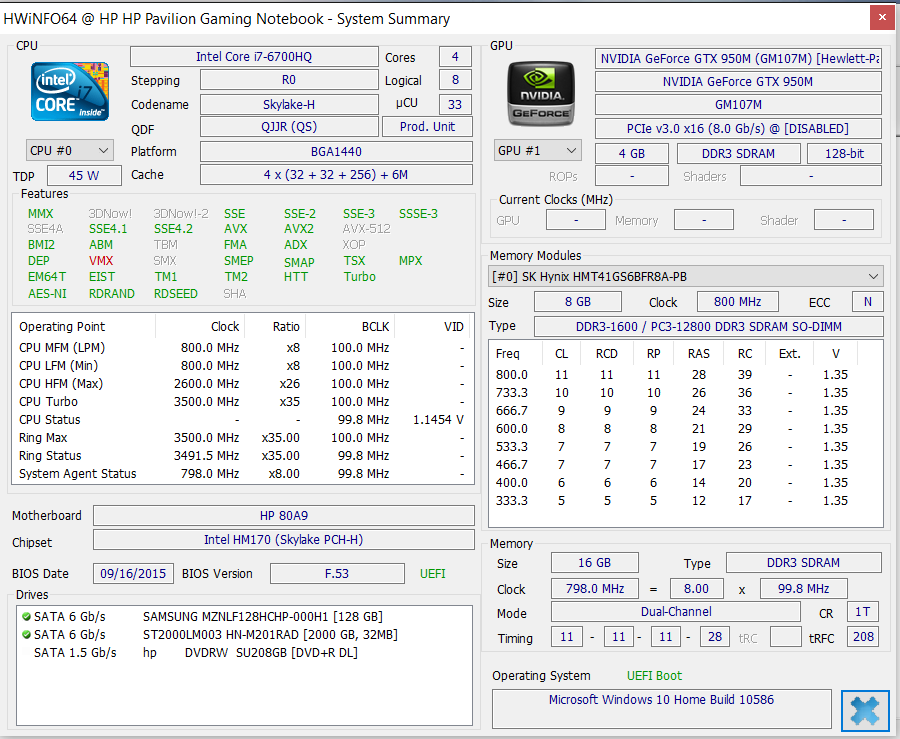This screenshot has width=900, height=739.
Task: Click the PCIe v3.0 x16 bus field
Action: (738, 129)
